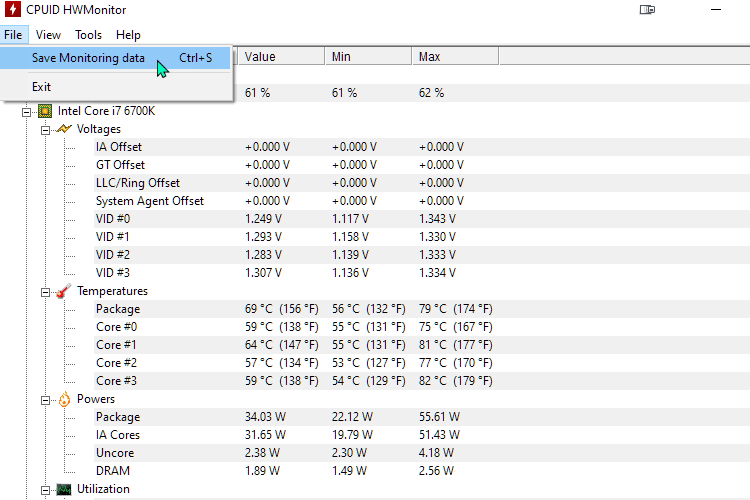Click the CPUID HWMonitor app icon
750x500 pixels.
coord(13,9)
